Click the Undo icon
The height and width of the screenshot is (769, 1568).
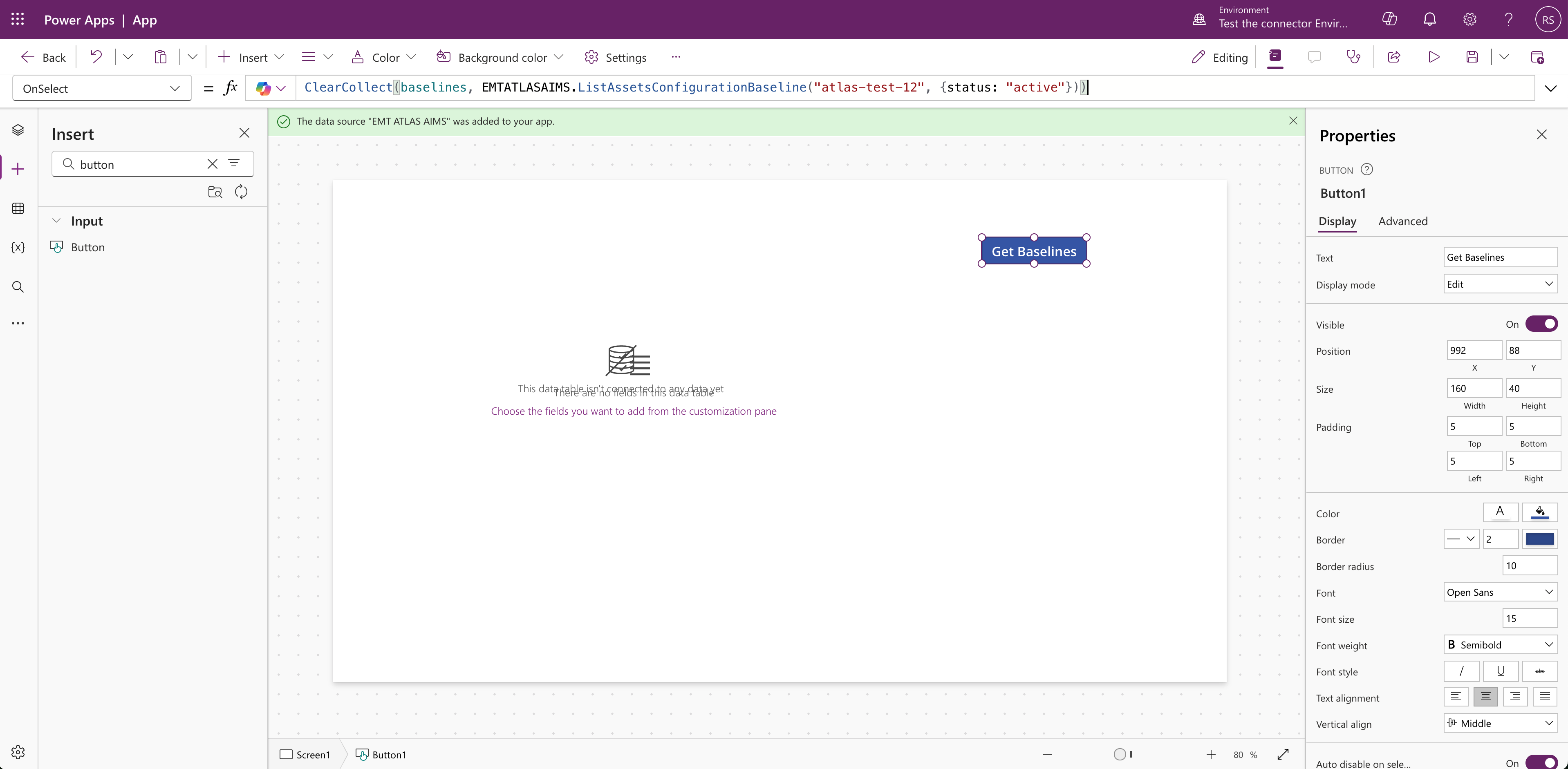[x=96, y=57]
